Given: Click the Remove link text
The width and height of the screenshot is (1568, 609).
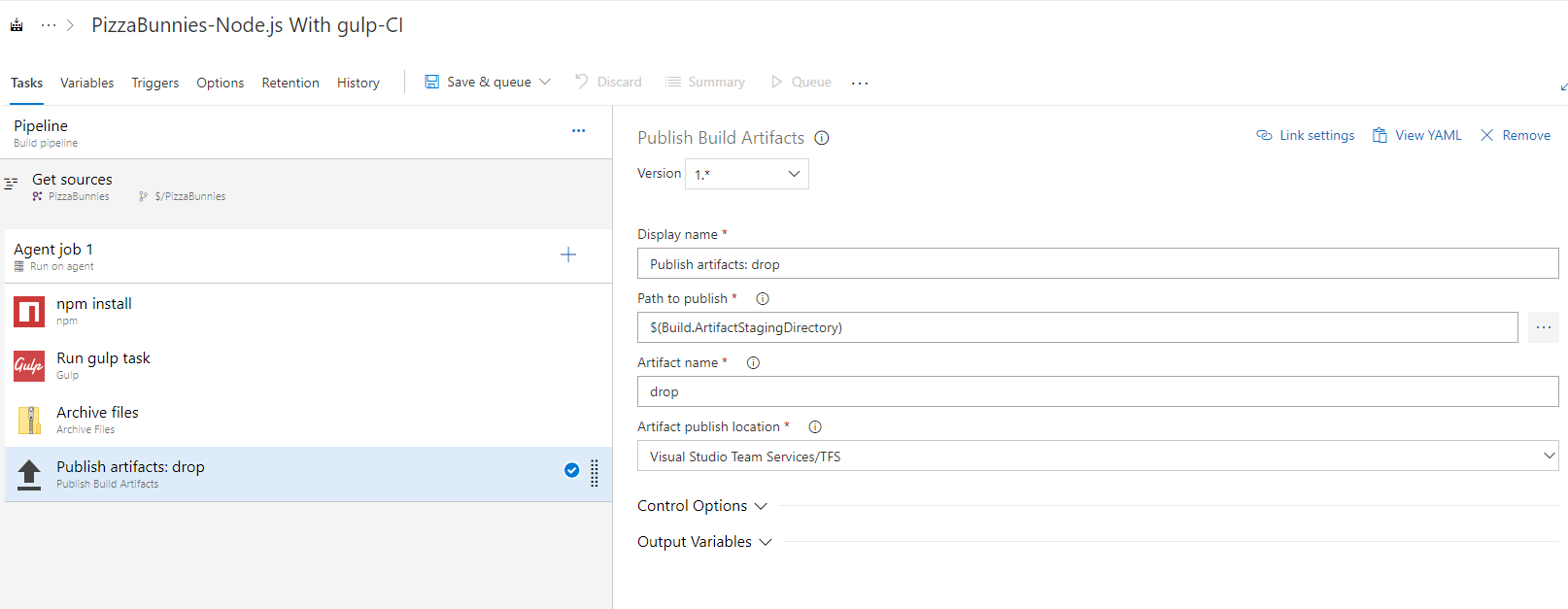Looking at the screenshot, I should 1526,135.
